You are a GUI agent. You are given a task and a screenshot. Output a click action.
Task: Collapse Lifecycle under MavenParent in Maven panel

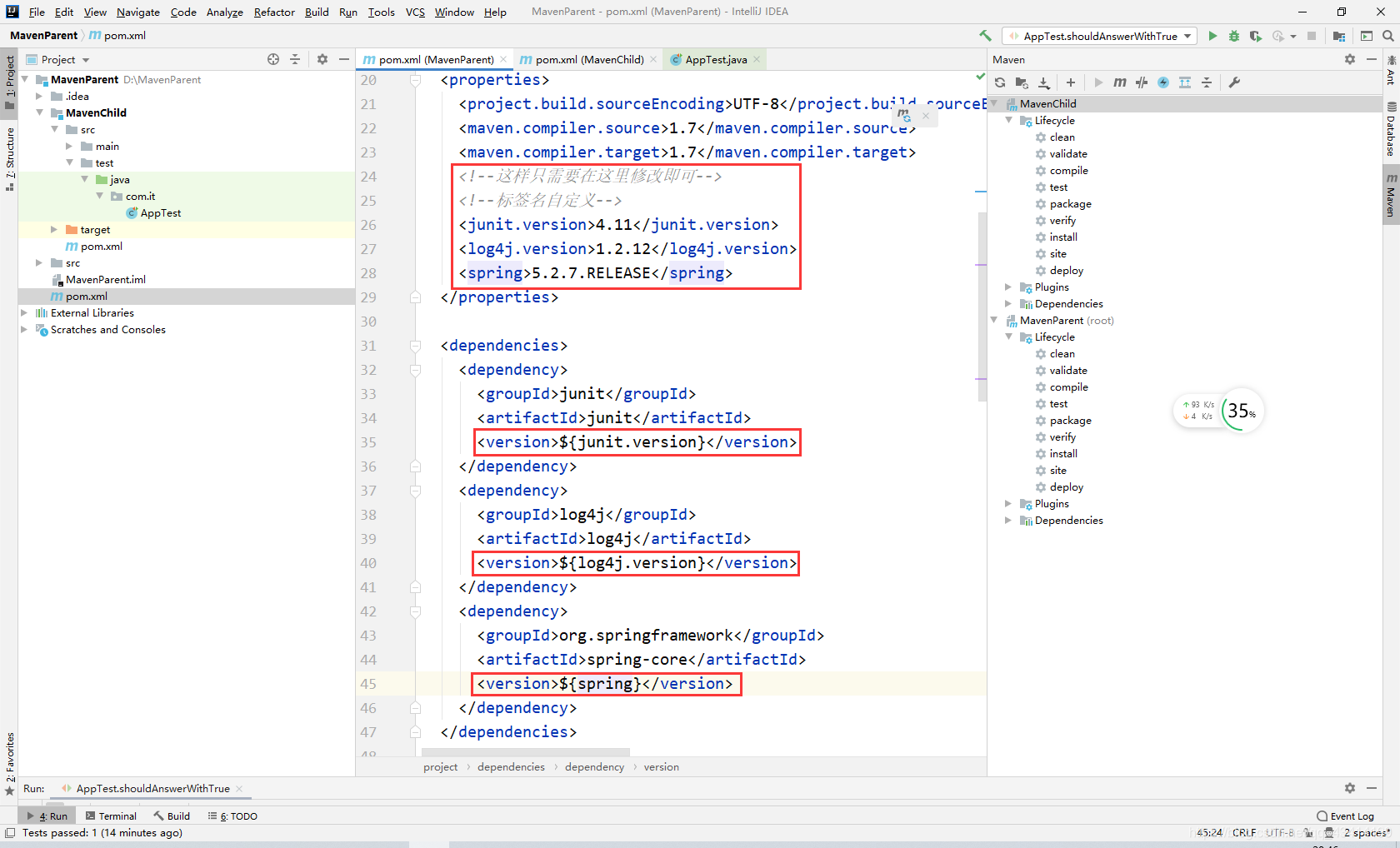(x=1008, y=337)
